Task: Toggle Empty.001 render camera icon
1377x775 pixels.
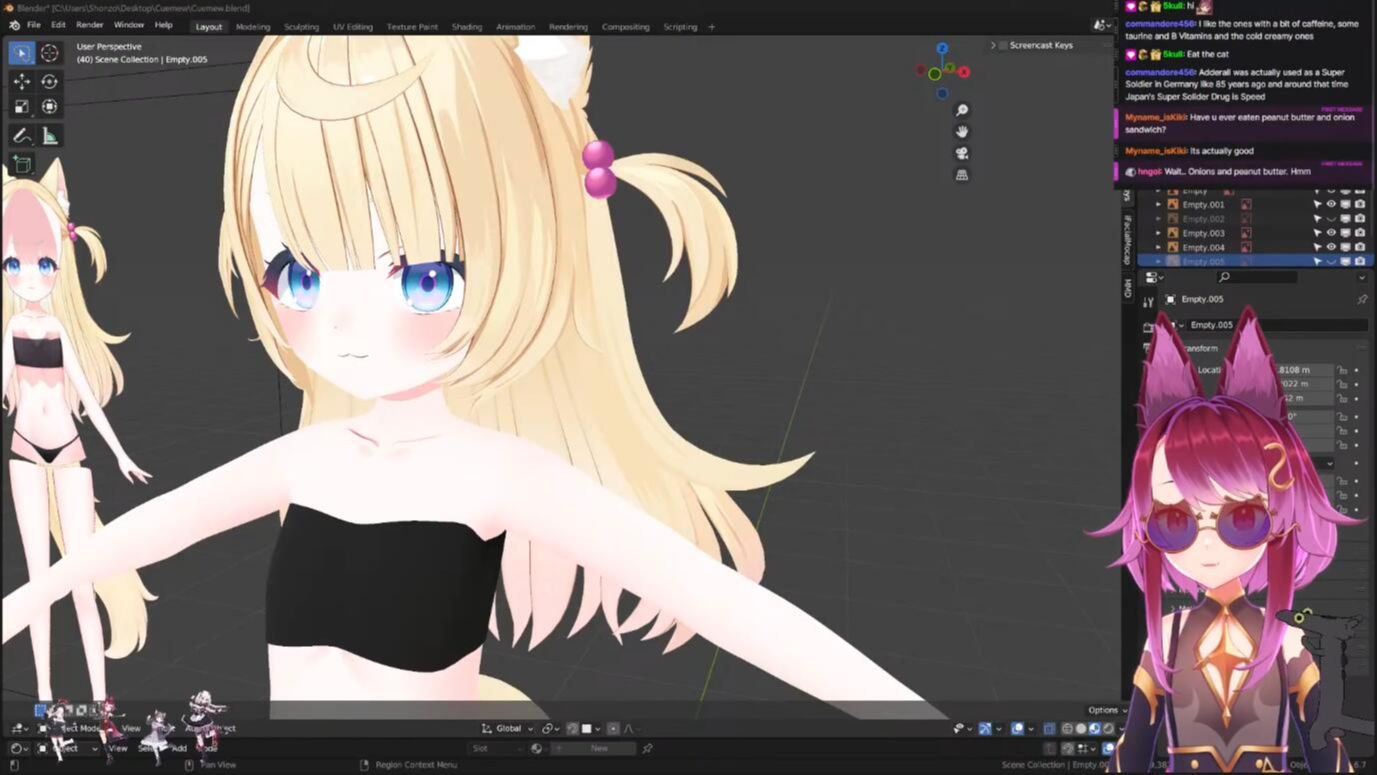Action: [x=1360, y=205]
